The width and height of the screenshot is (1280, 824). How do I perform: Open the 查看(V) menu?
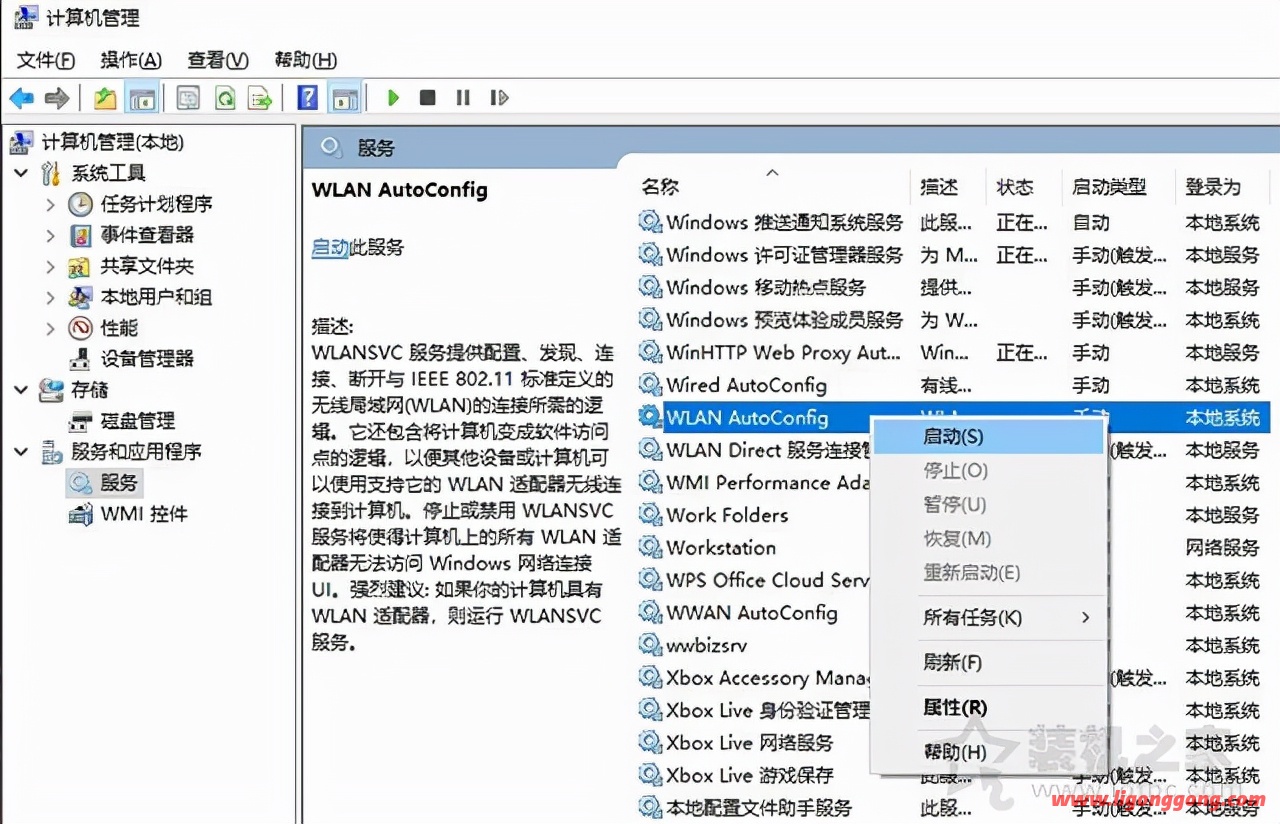218,60
